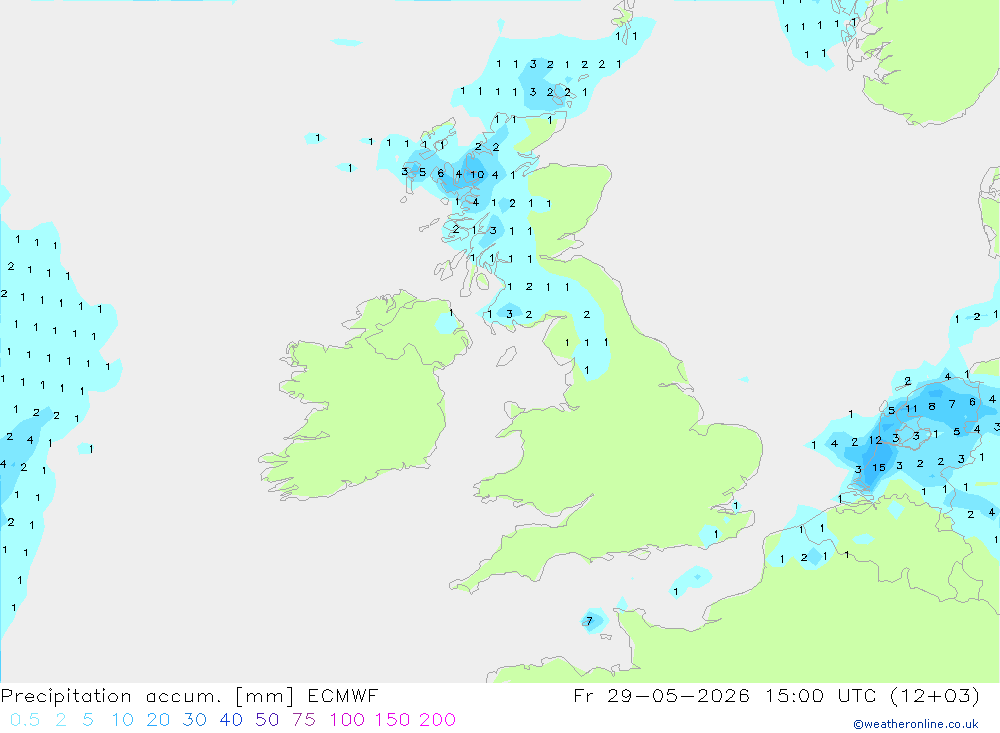Click the 75 legend value
Viewport: 1000px width, 733px height.
(304, 720)
